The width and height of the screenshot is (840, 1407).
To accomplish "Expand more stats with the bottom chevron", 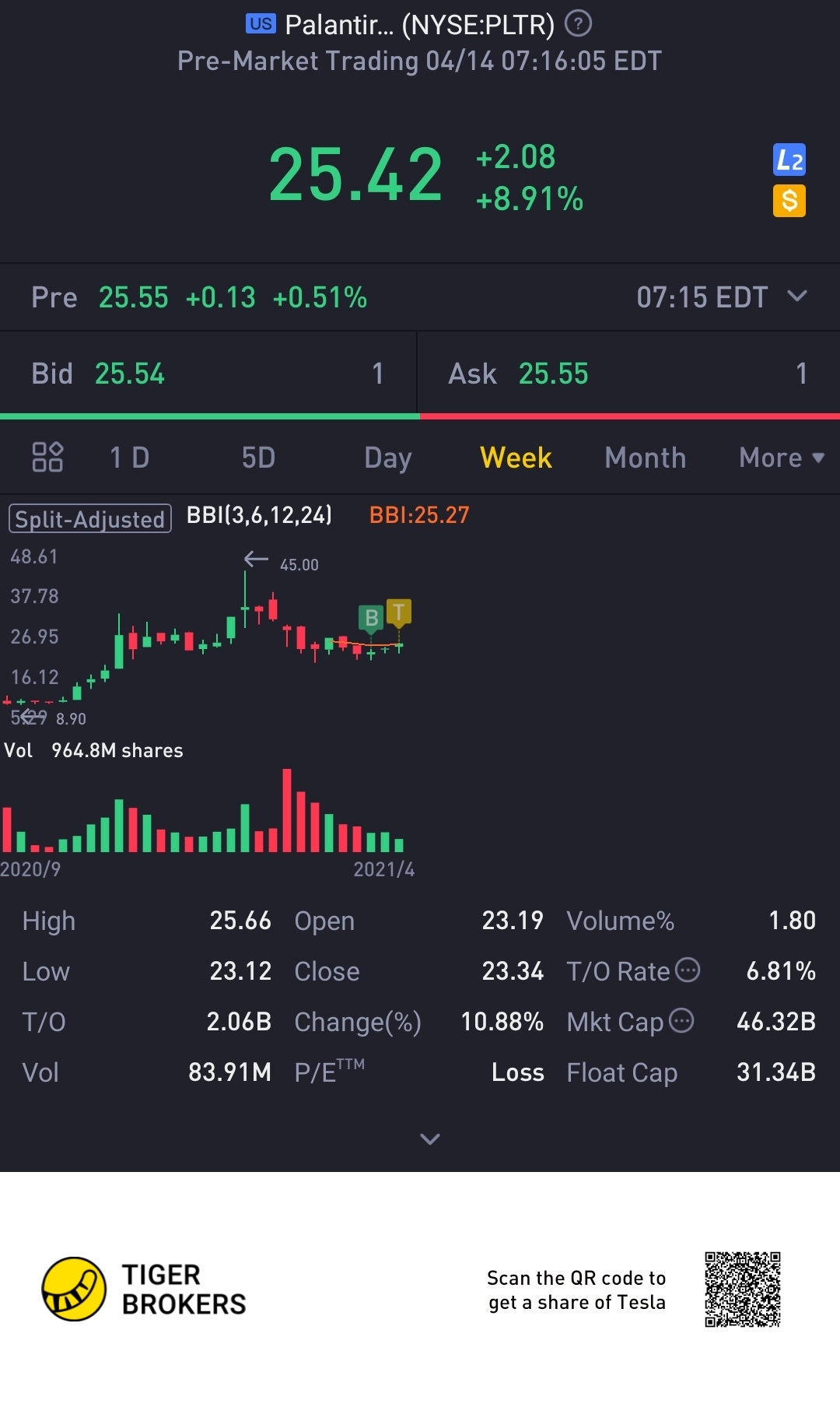I will pos(430,1139).
